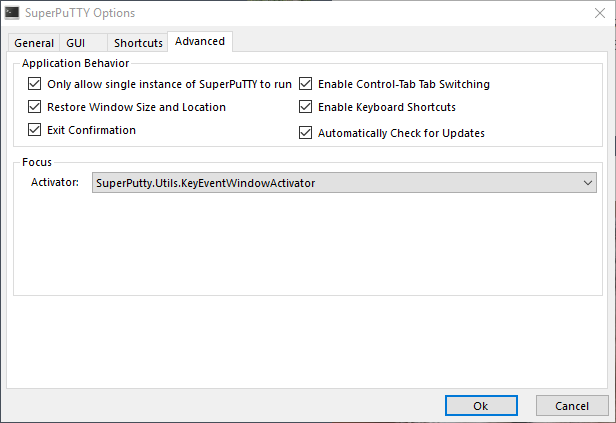The width and height of the screenshot is (616, 423).
Task: Toggle Enable Control-Tab Tab Switching
Action: pos(306,84)
